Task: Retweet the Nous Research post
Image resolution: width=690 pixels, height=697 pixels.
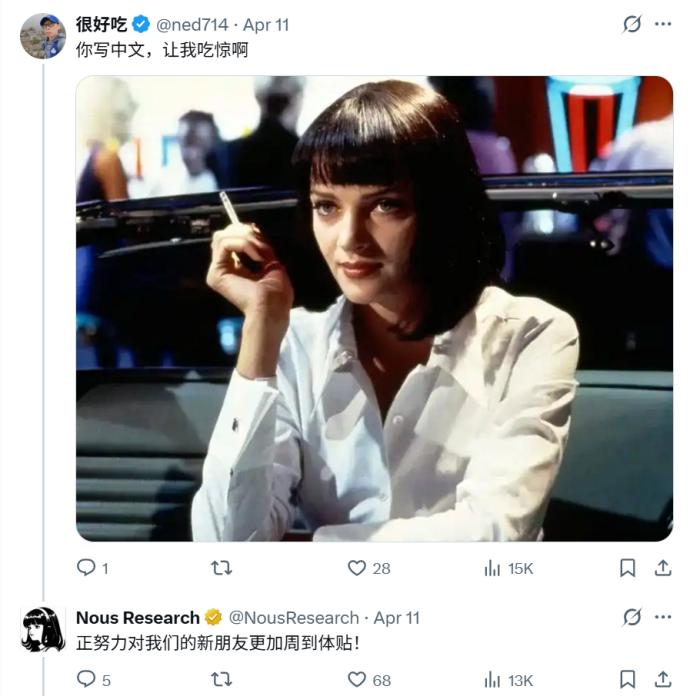Action: click(x=222, y=680)
